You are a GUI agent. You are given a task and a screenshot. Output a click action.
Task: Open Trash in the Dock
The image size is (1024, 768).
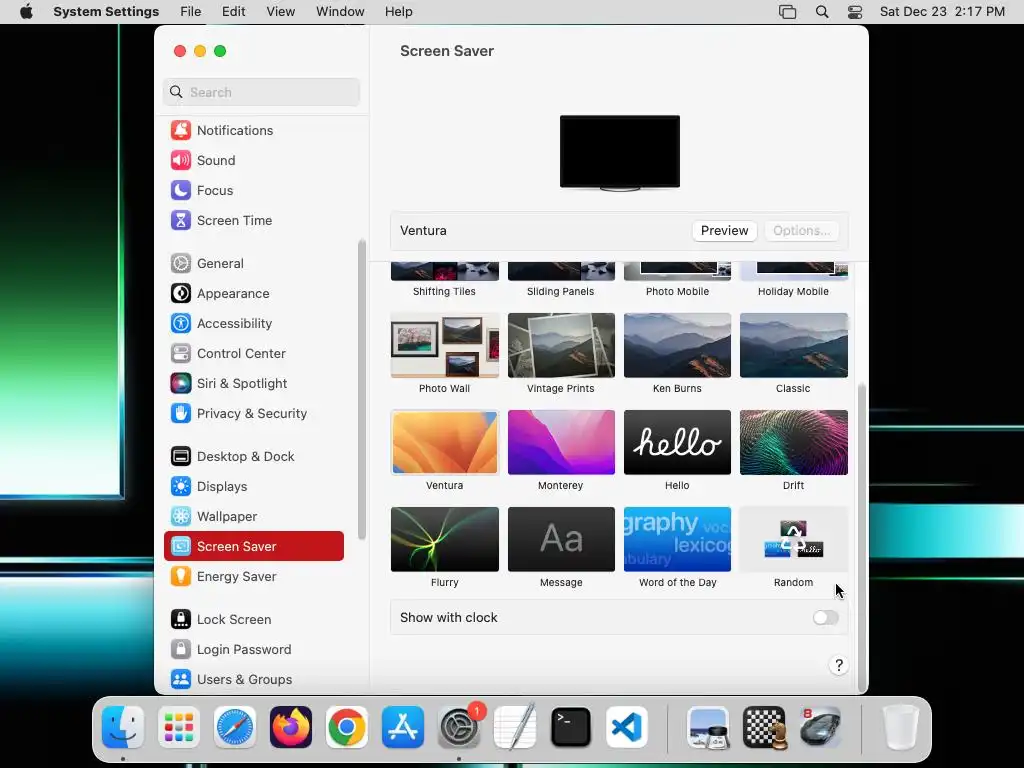click(901, 727)
